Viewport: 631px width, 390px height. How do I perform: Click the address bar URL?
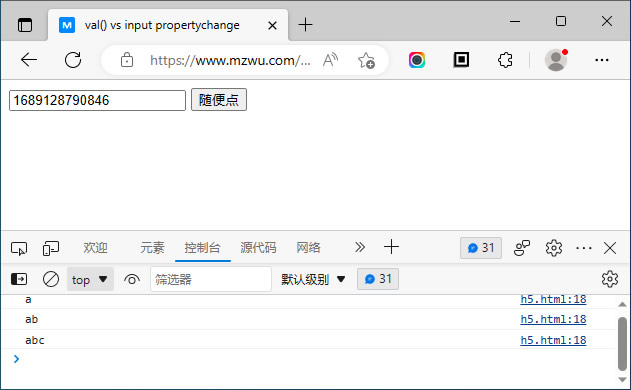(x=230, y=60)
